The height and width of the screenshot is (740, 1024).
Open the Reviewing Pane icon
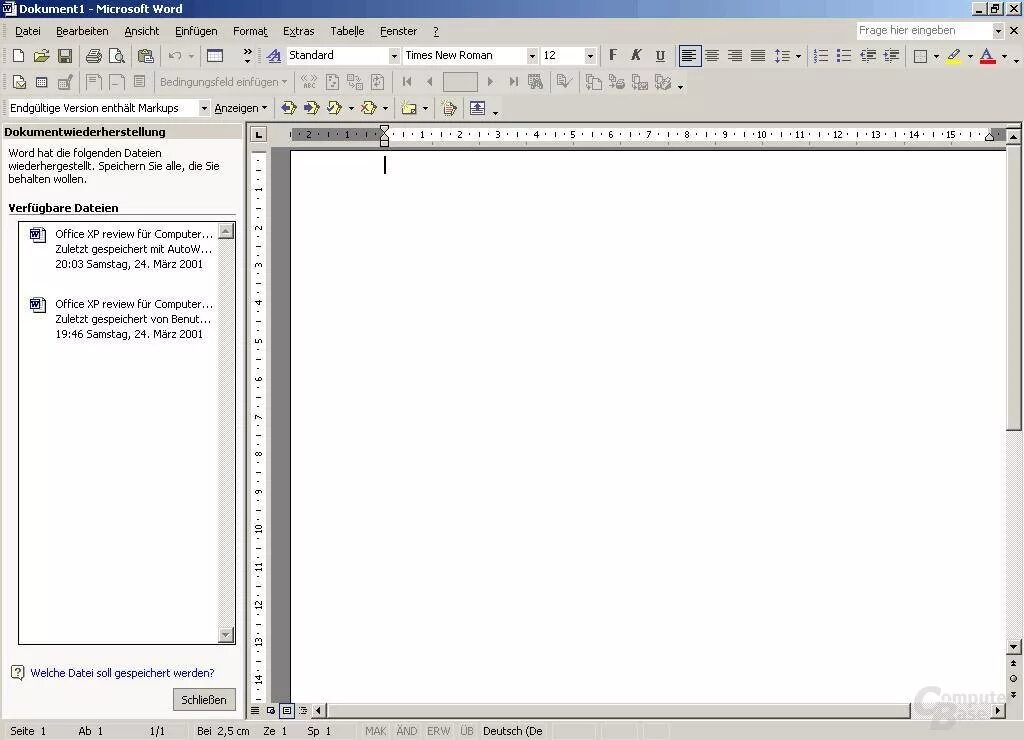coord(477,108)
